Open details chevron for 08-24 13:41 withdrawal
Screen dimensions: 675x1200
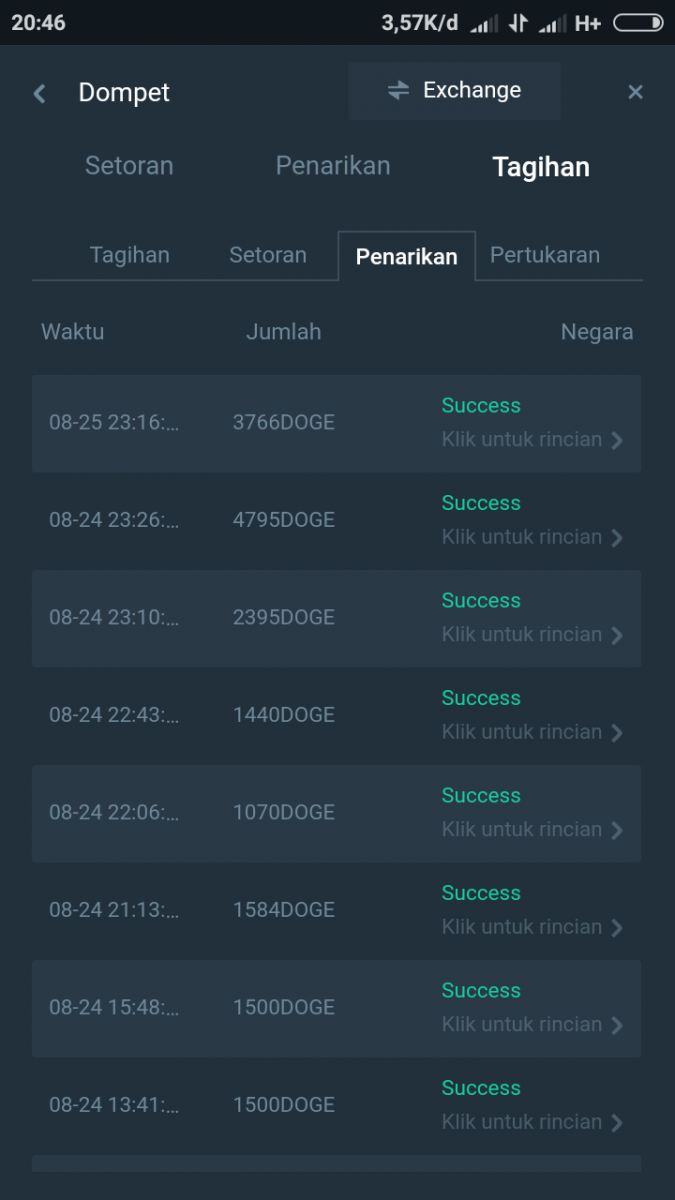tap(617, 1123)
